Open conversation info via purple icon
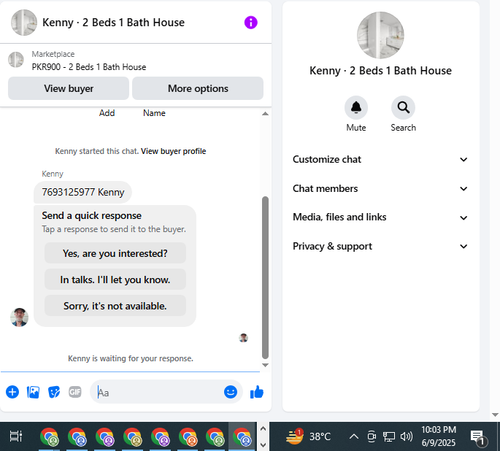This screenshot has height=451, width=500. click(x=251, y=23)
